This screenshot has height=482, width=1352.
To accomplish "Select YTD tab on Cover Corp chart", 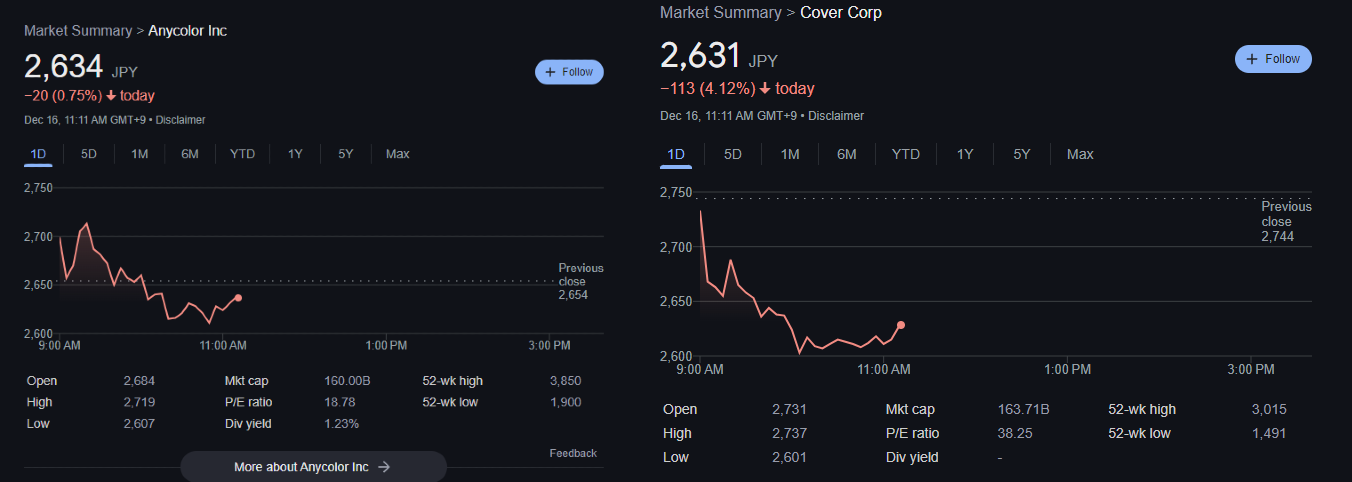I will coord(906,154).
